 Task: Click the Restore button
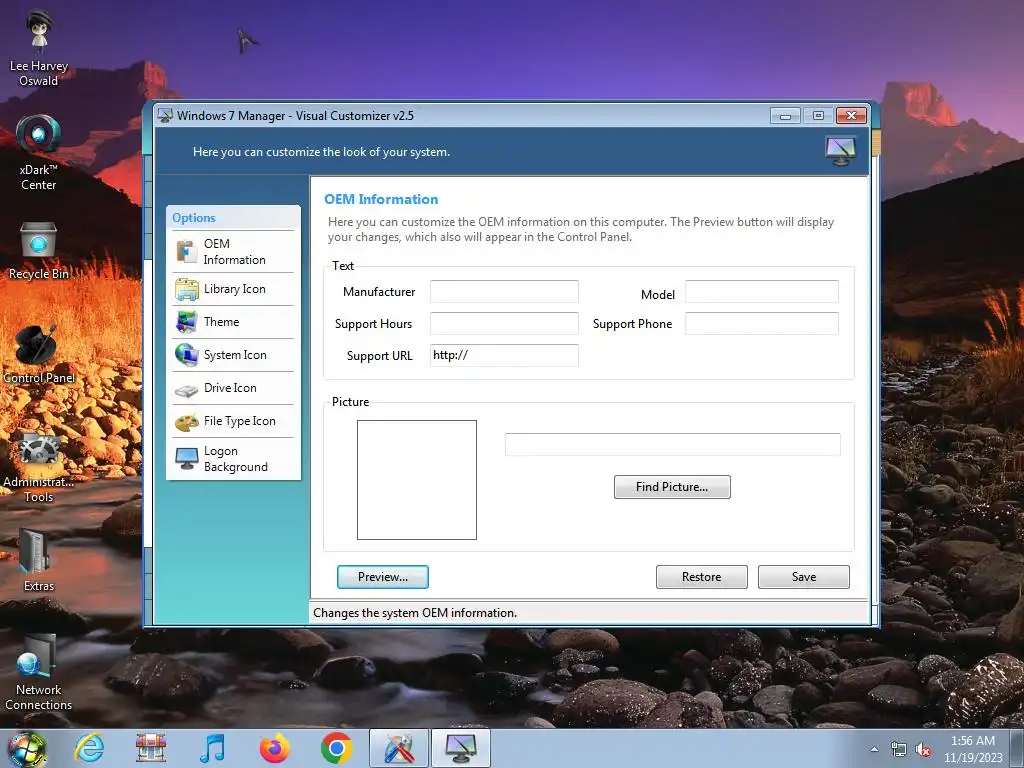(701, 577)
